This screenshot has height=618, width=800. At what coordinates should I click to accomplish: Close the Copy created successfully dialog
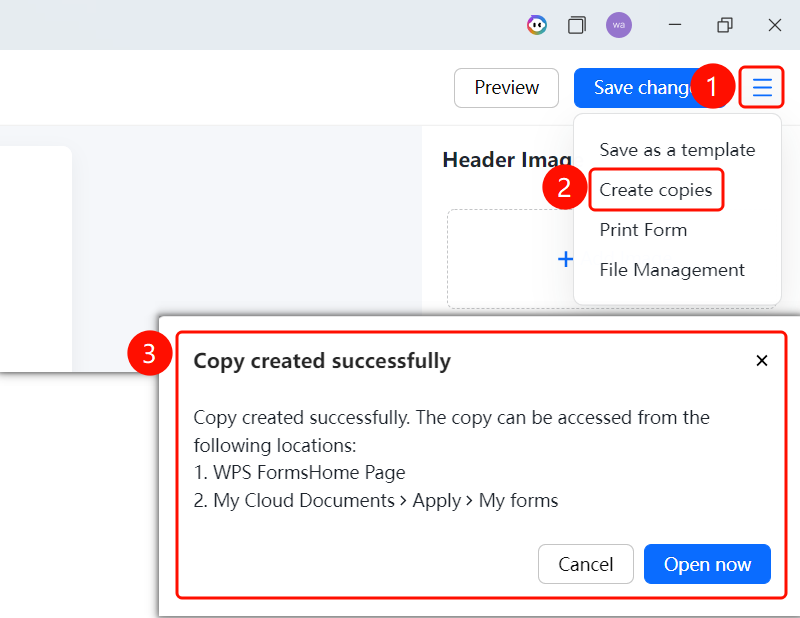[762, 361]
